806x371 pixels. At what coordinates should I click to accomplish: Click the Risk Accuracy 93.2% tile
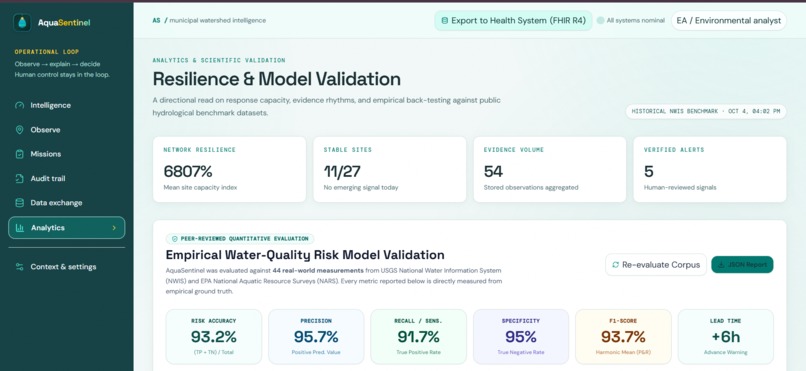(213, 337)
